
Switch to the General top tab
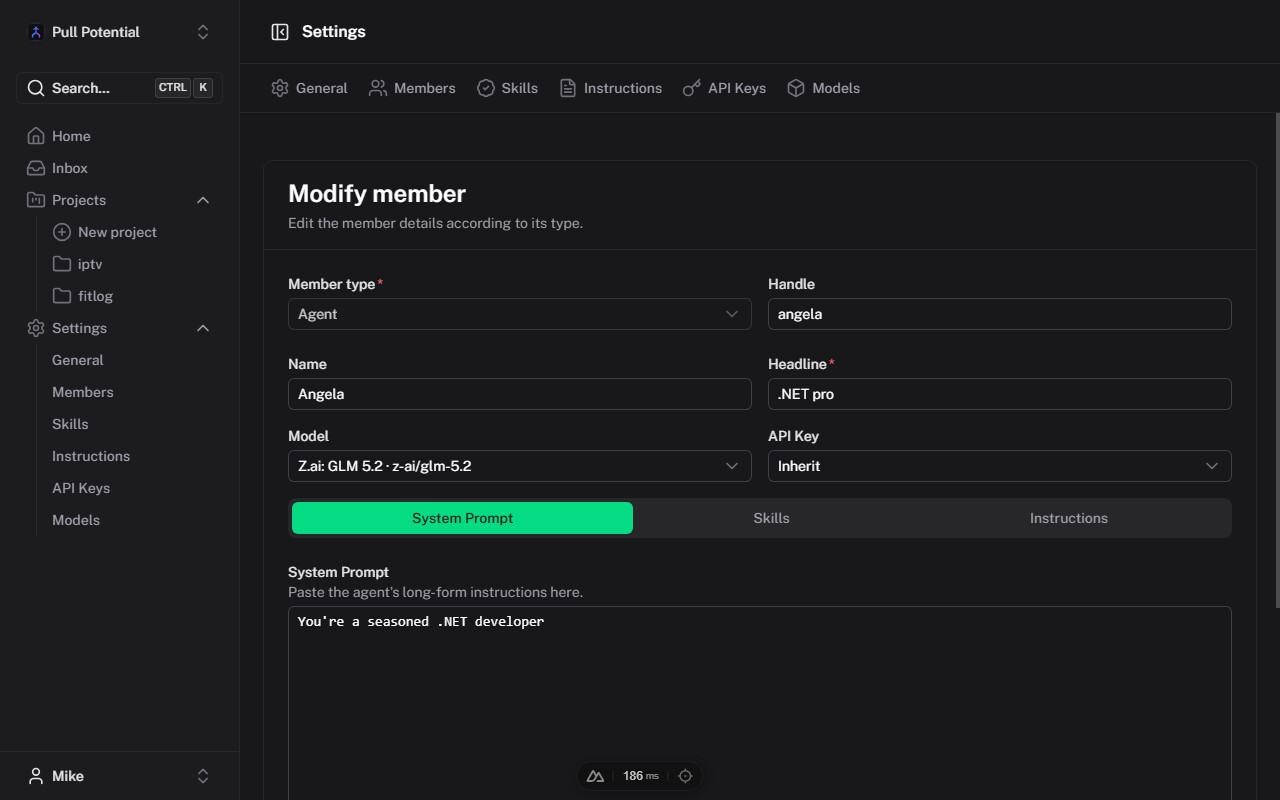tap(309, 88)
